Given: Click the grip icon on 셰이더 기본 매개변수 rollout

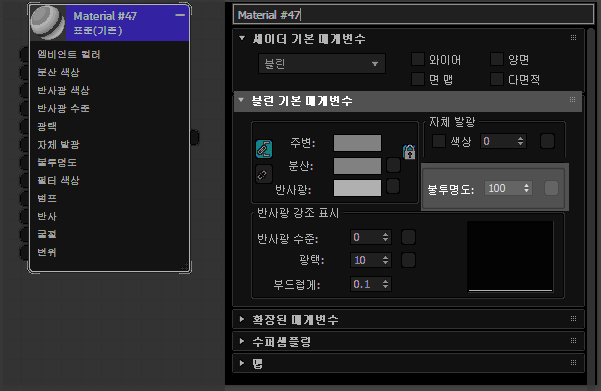Looking at the screenshot, I should pyautogui.click(x=573, y=38).
